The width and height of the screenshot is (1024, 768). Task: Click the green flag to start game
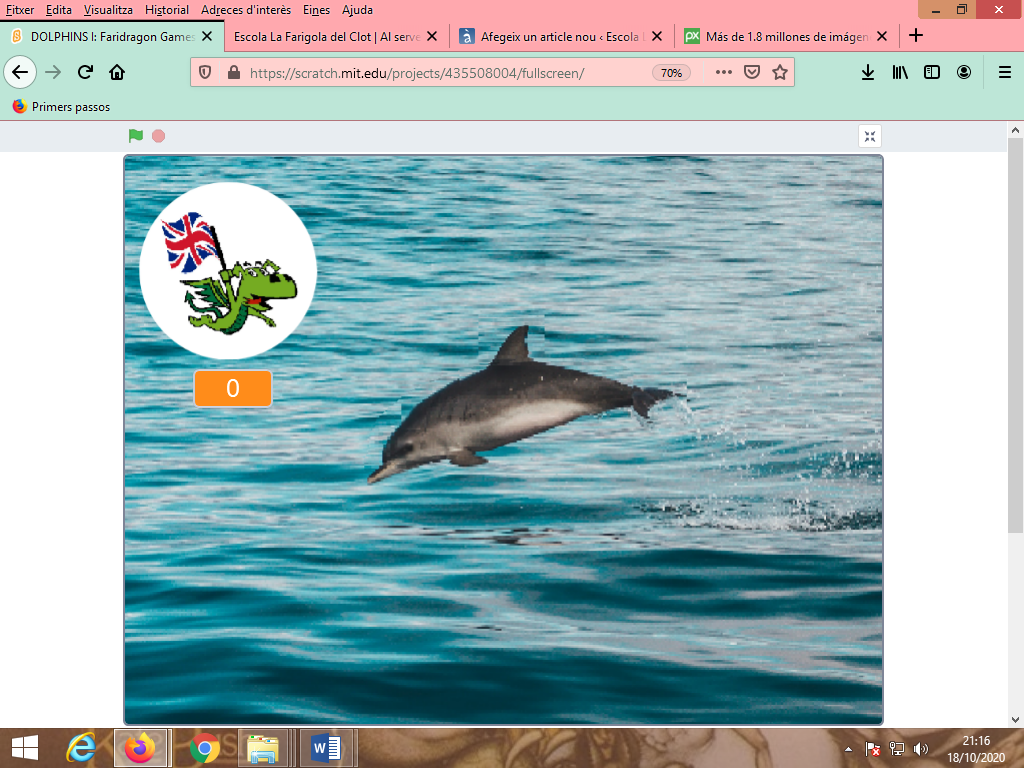tap(136, 136)
